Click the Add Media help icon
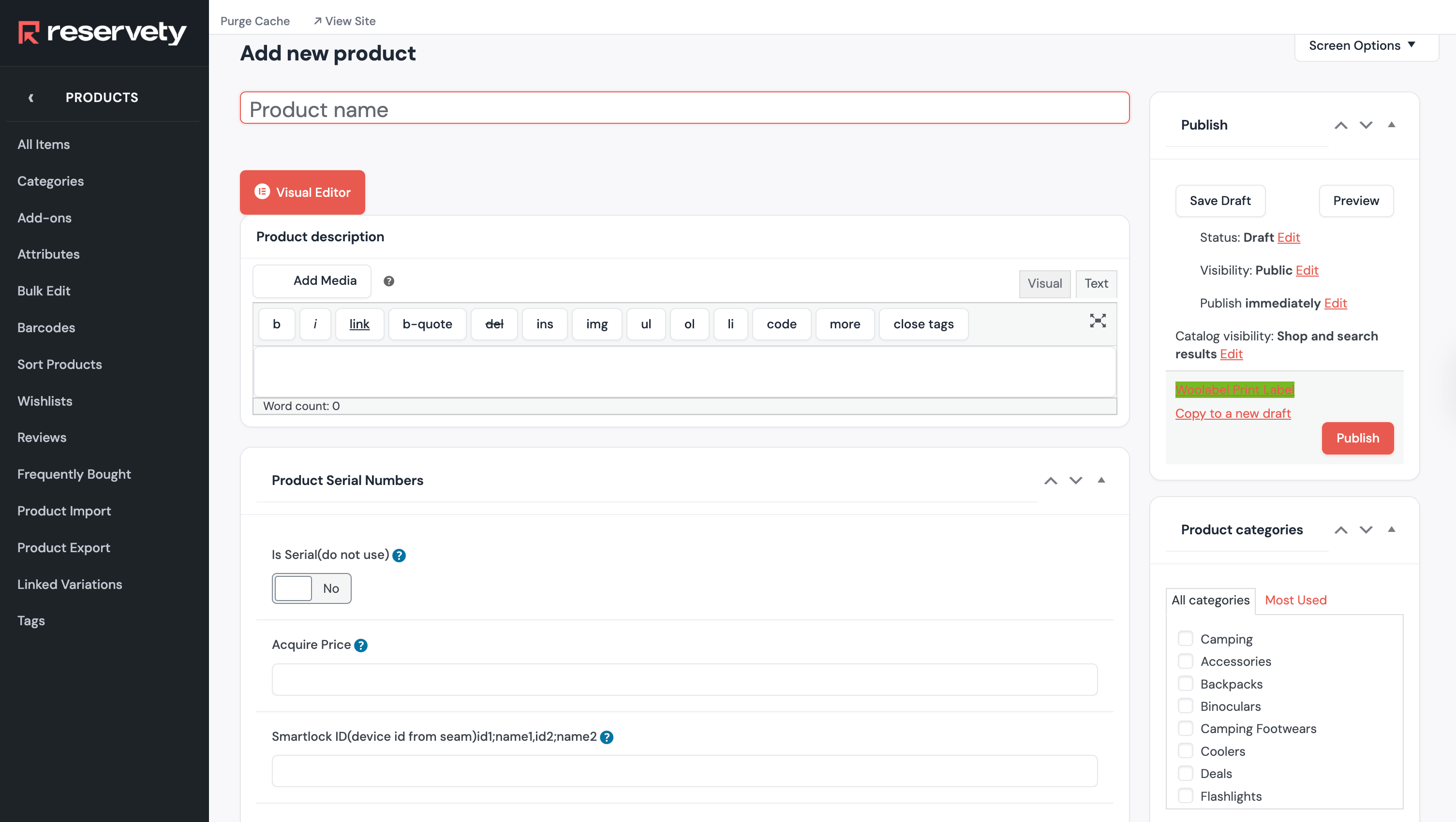This screenshot has width=1456, height=822. (x=389, y=281)
